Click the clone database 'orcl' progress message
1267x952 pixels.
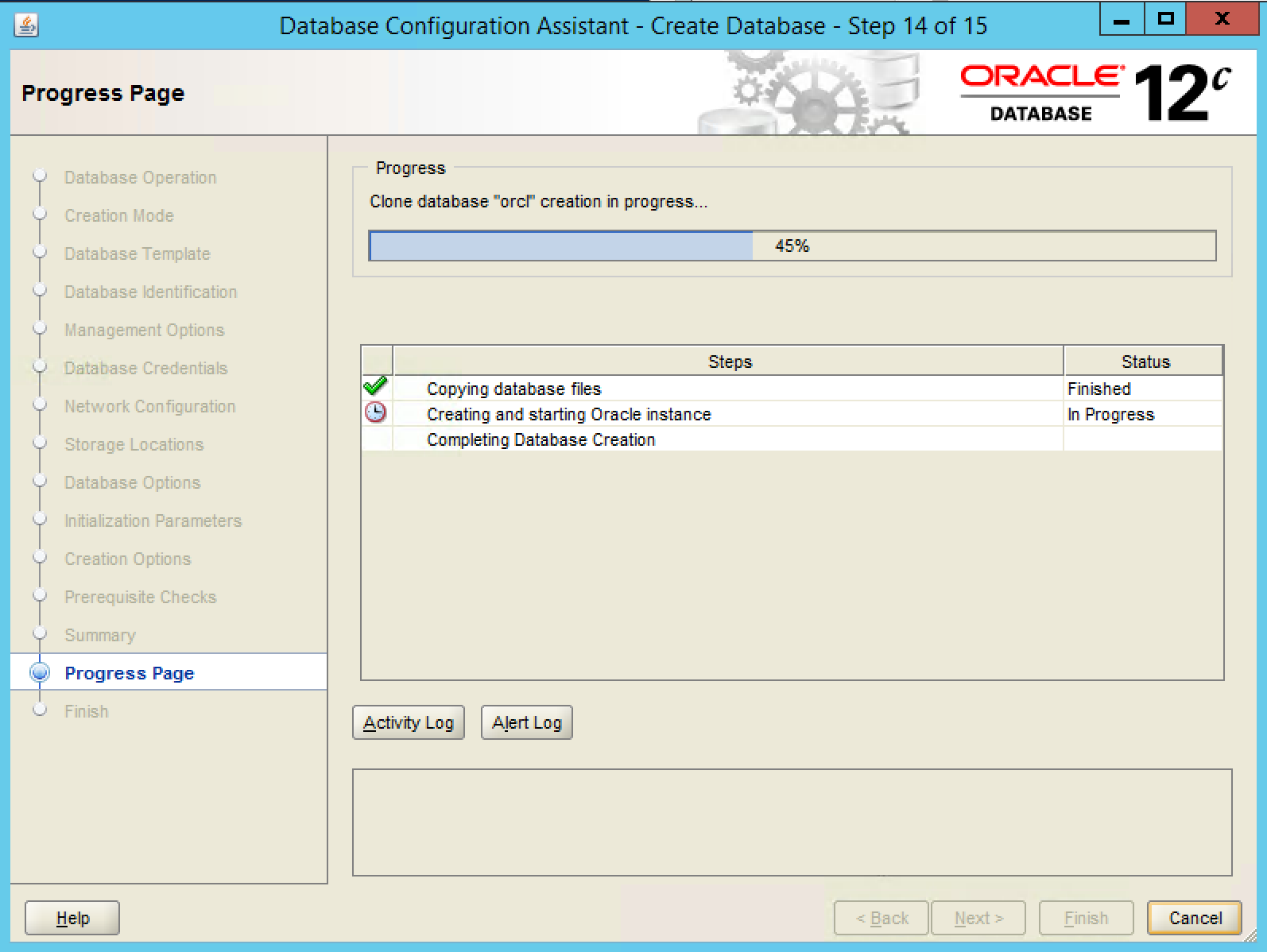click(538, 202)
